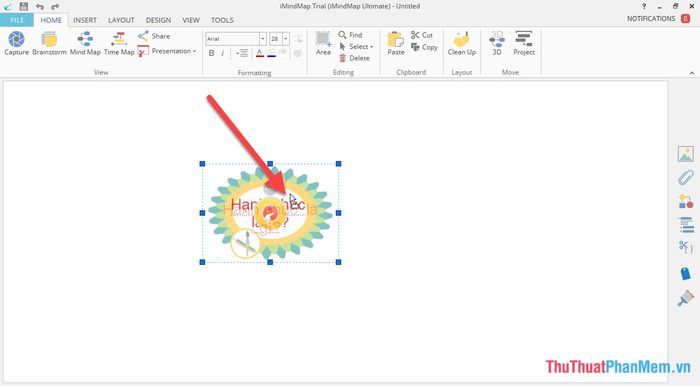The height and width of the screenshot is (386, 700).
Task: Toggle italic text formatting
Action: (223, 53)
